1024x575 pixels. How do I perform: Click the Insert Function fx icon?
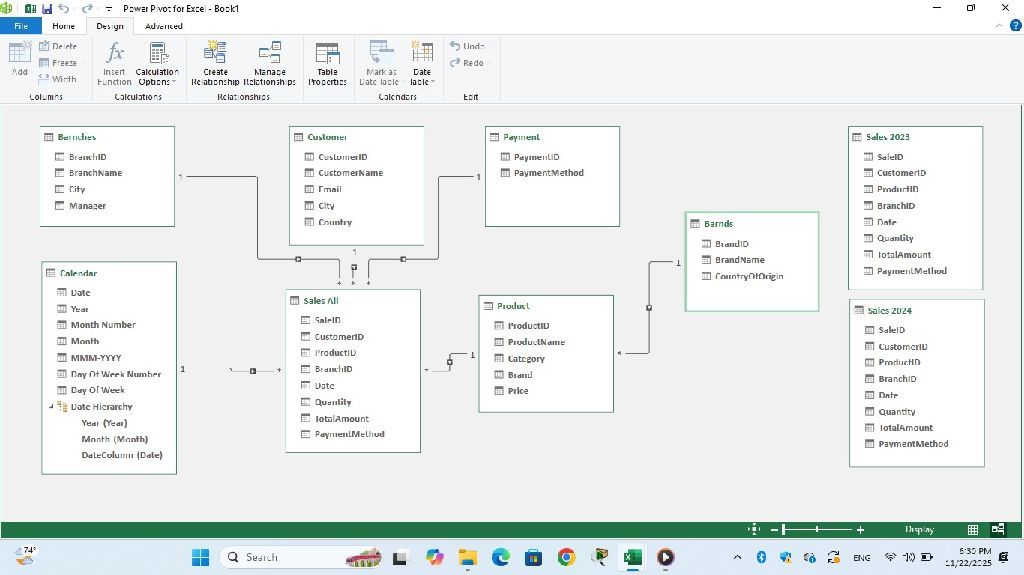pos(115,54)
